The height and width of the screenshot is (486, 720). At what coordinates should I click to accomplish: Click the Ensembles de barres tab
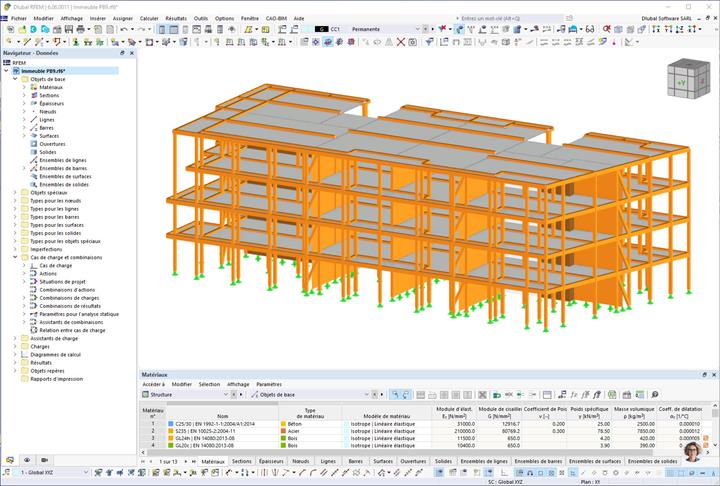point(538,461)
